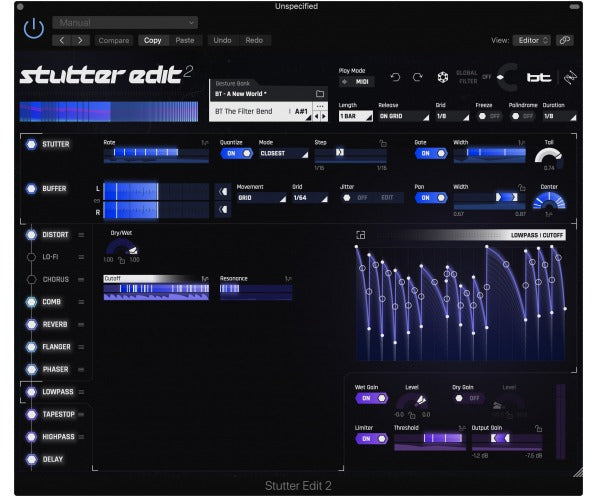Open the Movement GRID dropdown

pyautogui.click(x=262, y=198)
